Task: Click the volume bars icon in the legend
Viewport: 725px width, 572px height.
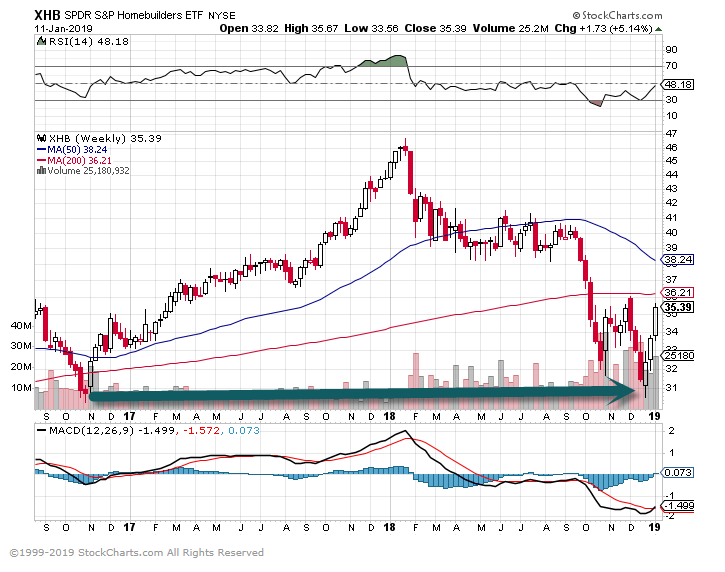Action: pos(41,171)
